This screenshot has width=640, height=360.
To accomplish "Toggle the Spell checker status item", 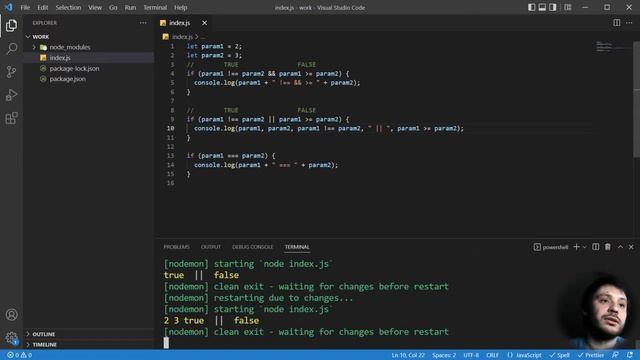I will pyautogui.click(x=559, y=355).
